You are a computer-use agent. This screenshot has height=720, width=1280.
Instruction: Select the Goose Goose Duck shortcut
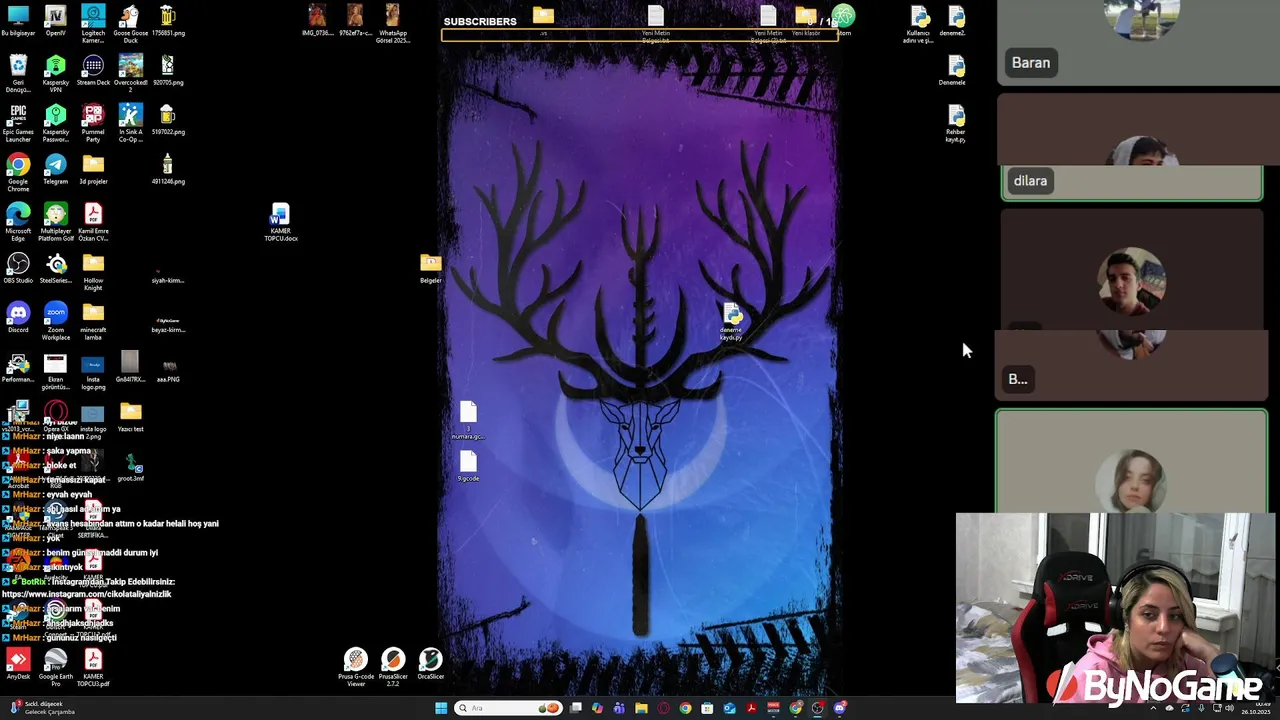point(130,24)
